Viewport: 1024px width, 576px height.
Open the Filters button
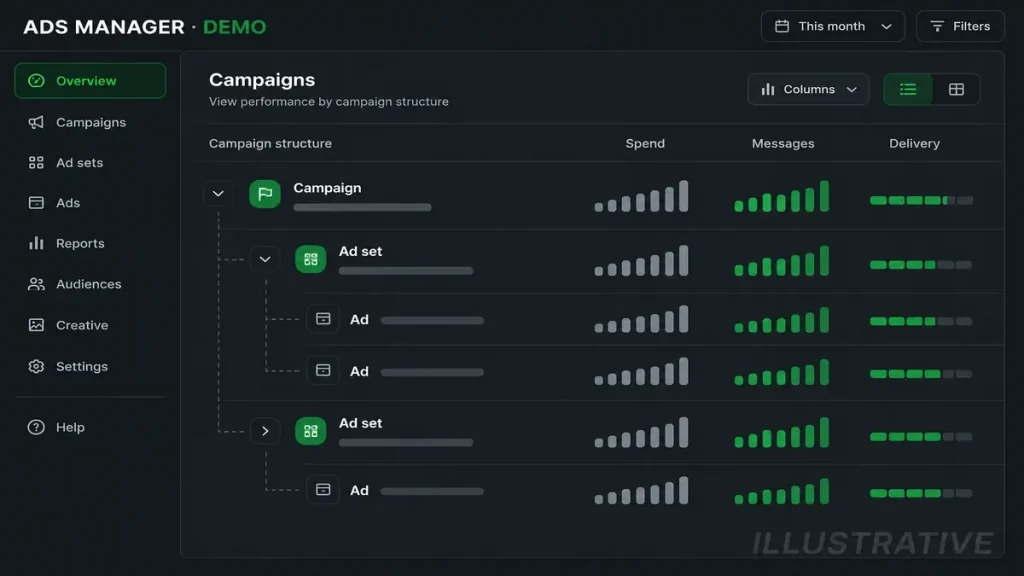961,26
